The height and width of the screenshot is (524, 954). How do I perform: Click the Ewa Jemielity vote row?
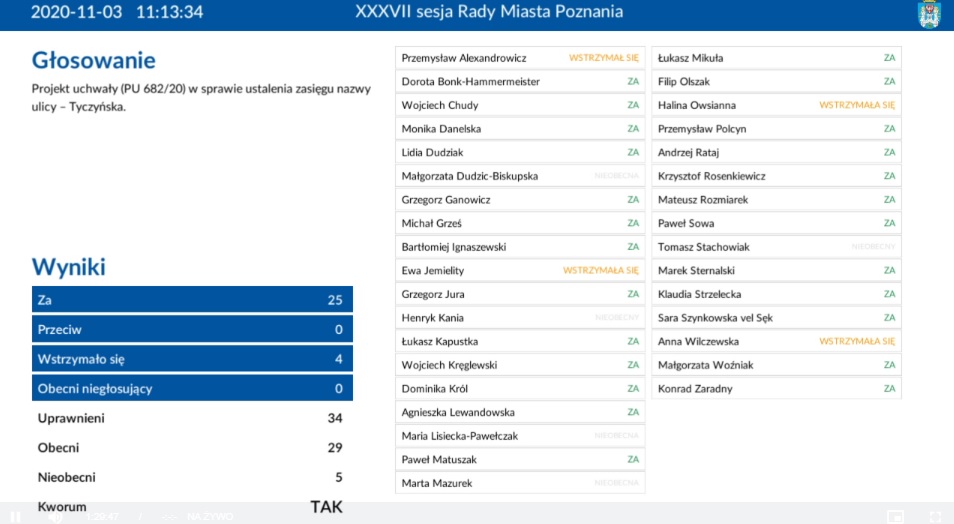click(x=520, y=271)
